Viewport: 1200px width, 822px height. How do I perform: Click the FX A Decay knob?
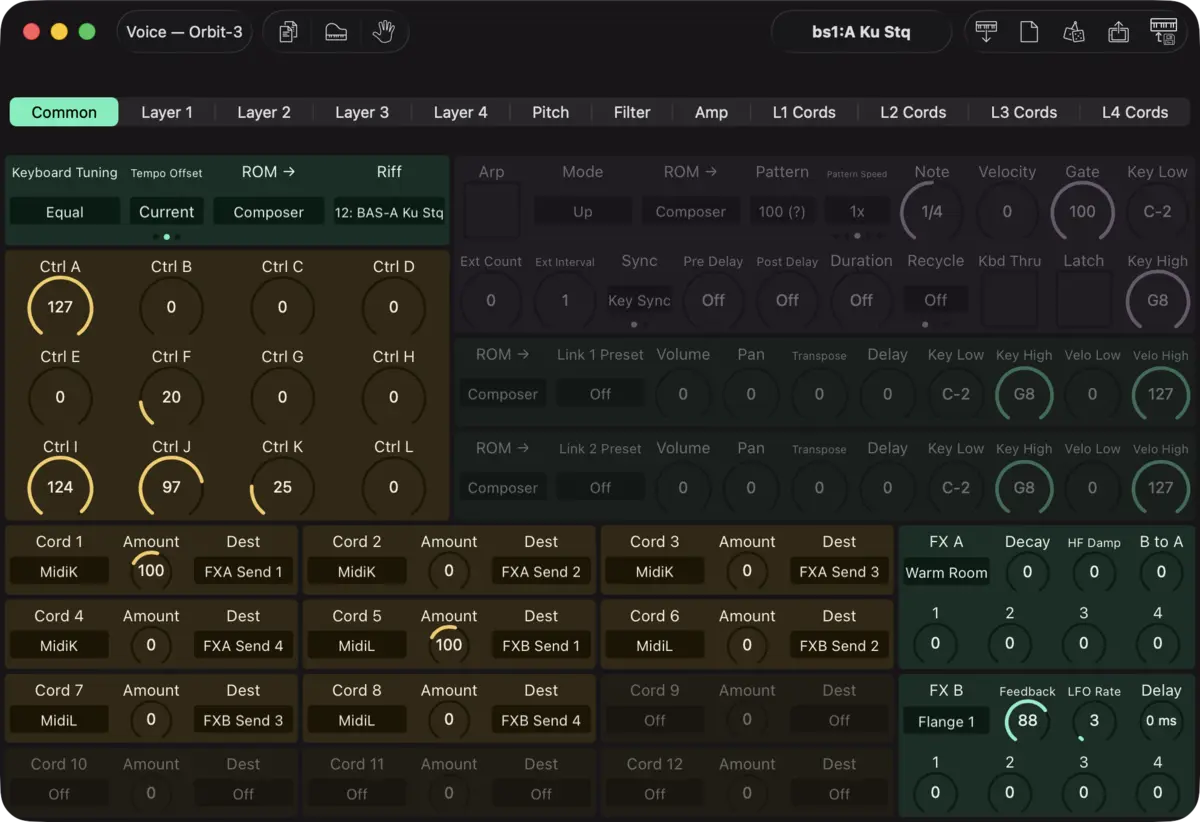[1027, 572]
